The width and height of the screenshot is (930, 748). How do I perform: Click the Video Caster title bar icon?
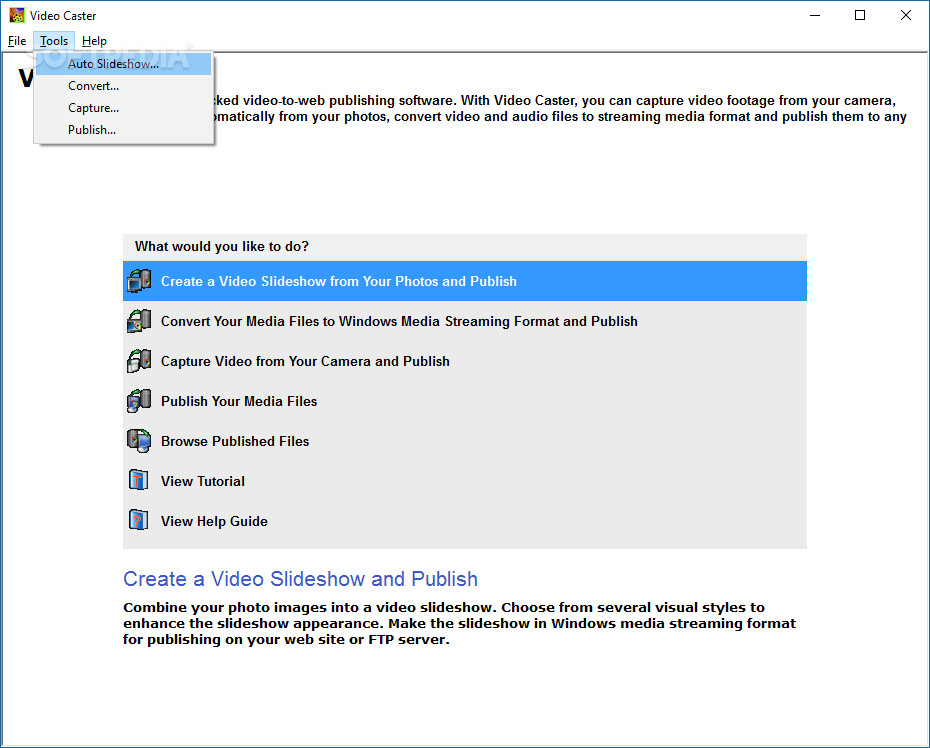(17, 15)
